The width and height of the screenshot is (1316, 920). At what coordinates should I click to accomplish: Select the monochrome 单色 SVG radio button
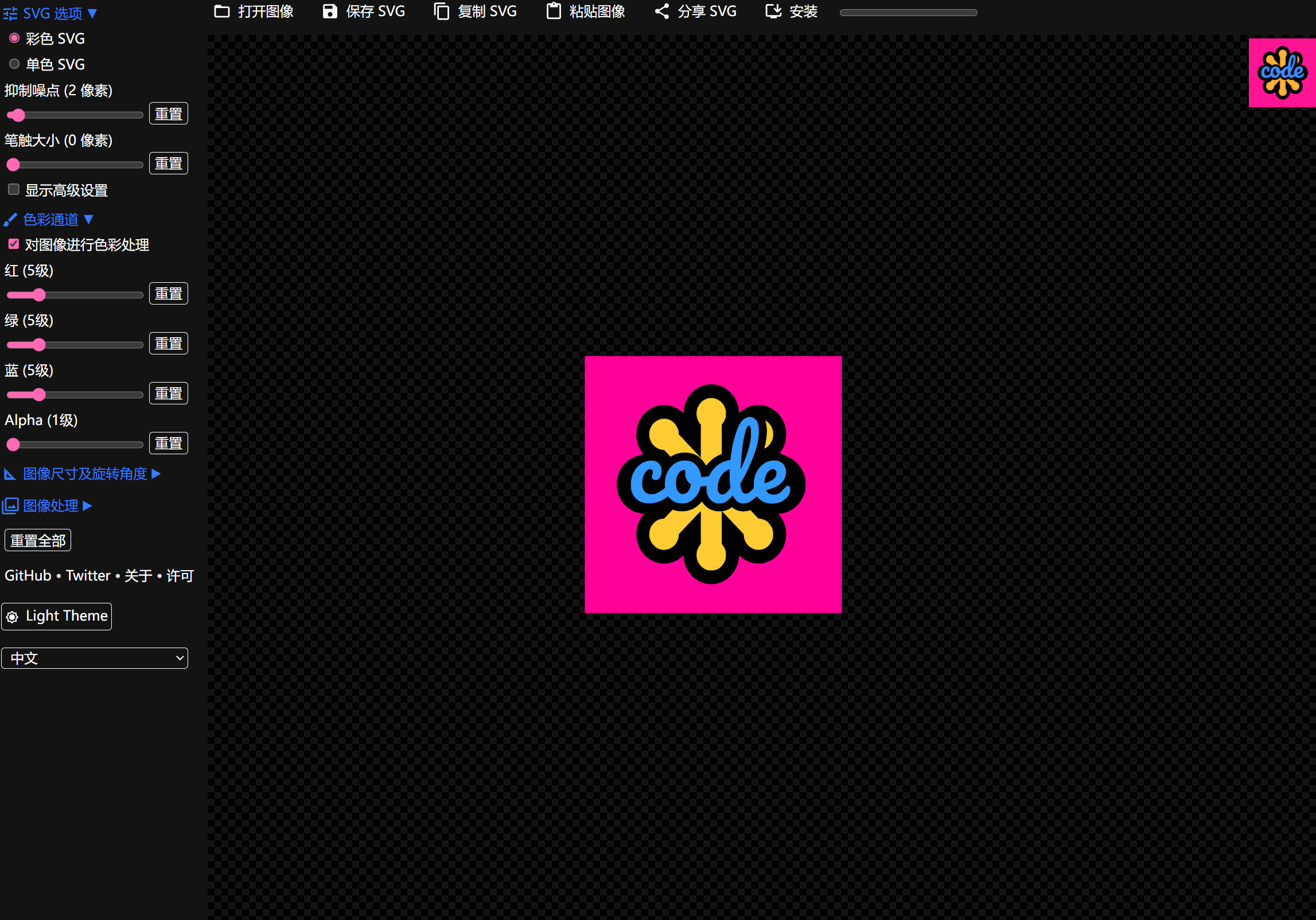14,64
